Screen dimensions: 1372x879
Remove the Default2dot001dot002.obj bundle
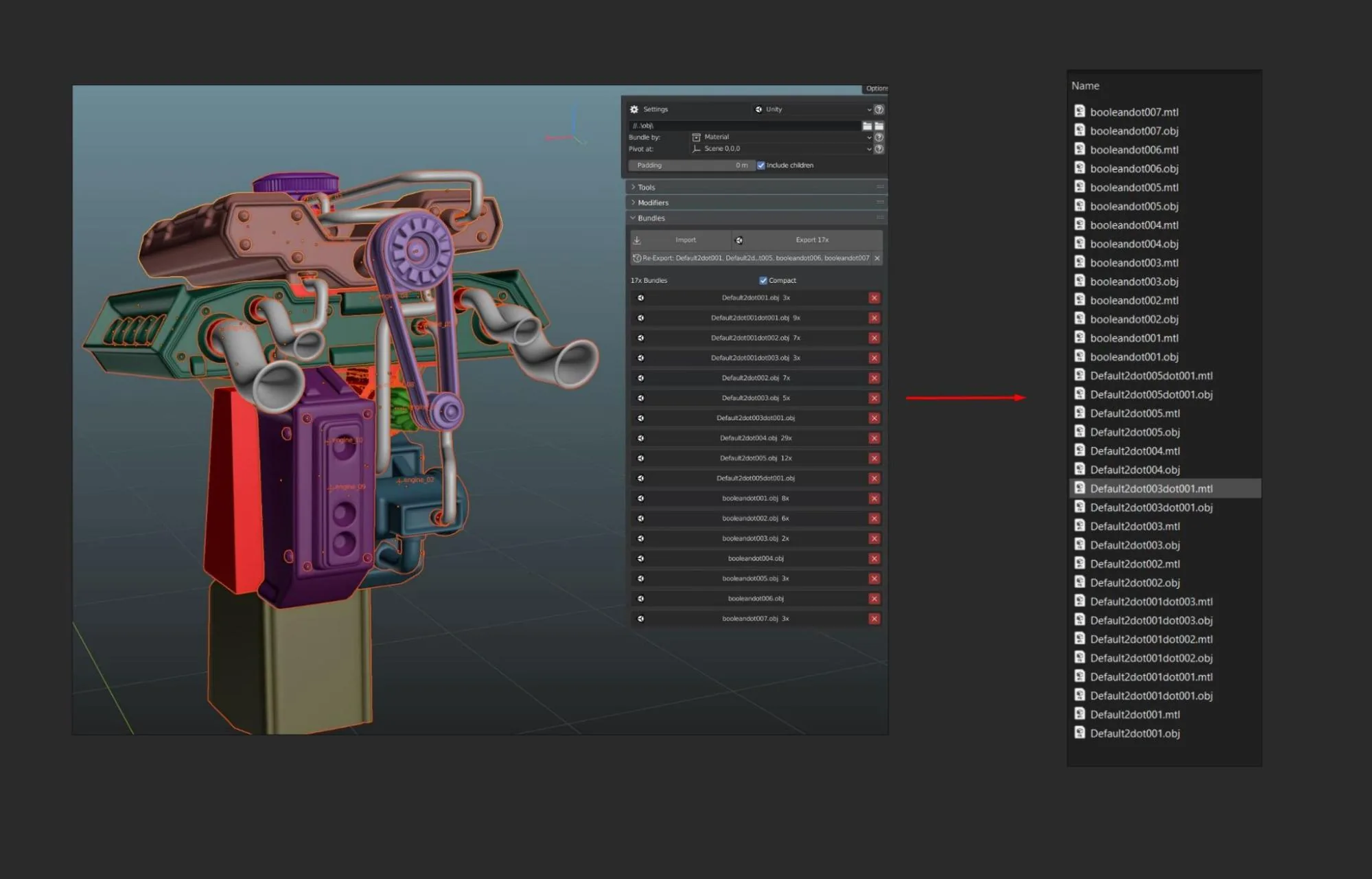874,338
